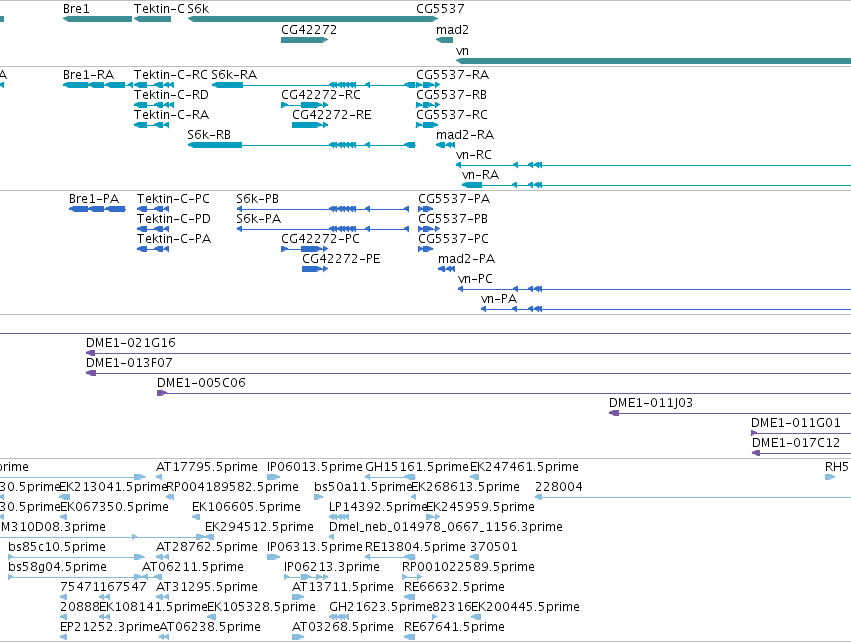Select the mad2 gene label
851x642 pixels.
coord(452,30)
